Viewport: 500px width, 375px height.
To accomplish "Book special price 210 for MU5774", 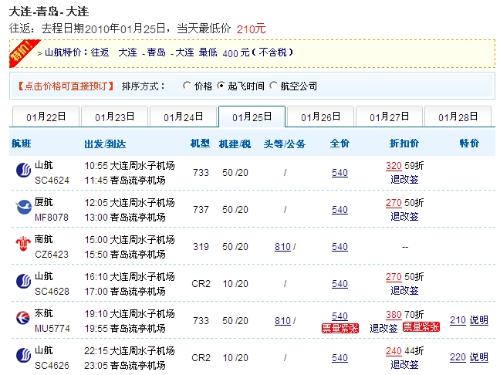I will pos(458,320).
